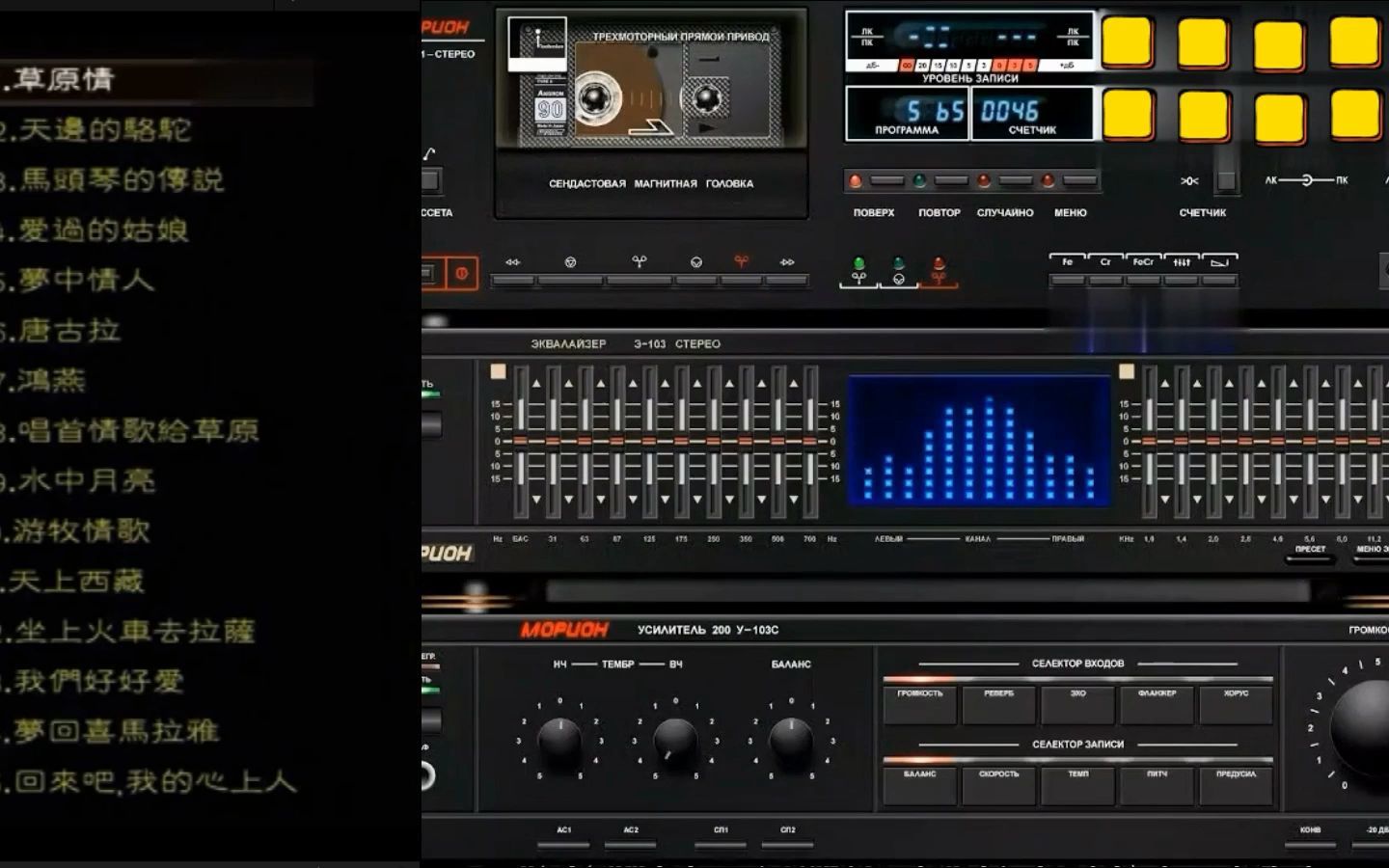Select Fe tape type button

pyautogui.click(x=1068, y=281)
